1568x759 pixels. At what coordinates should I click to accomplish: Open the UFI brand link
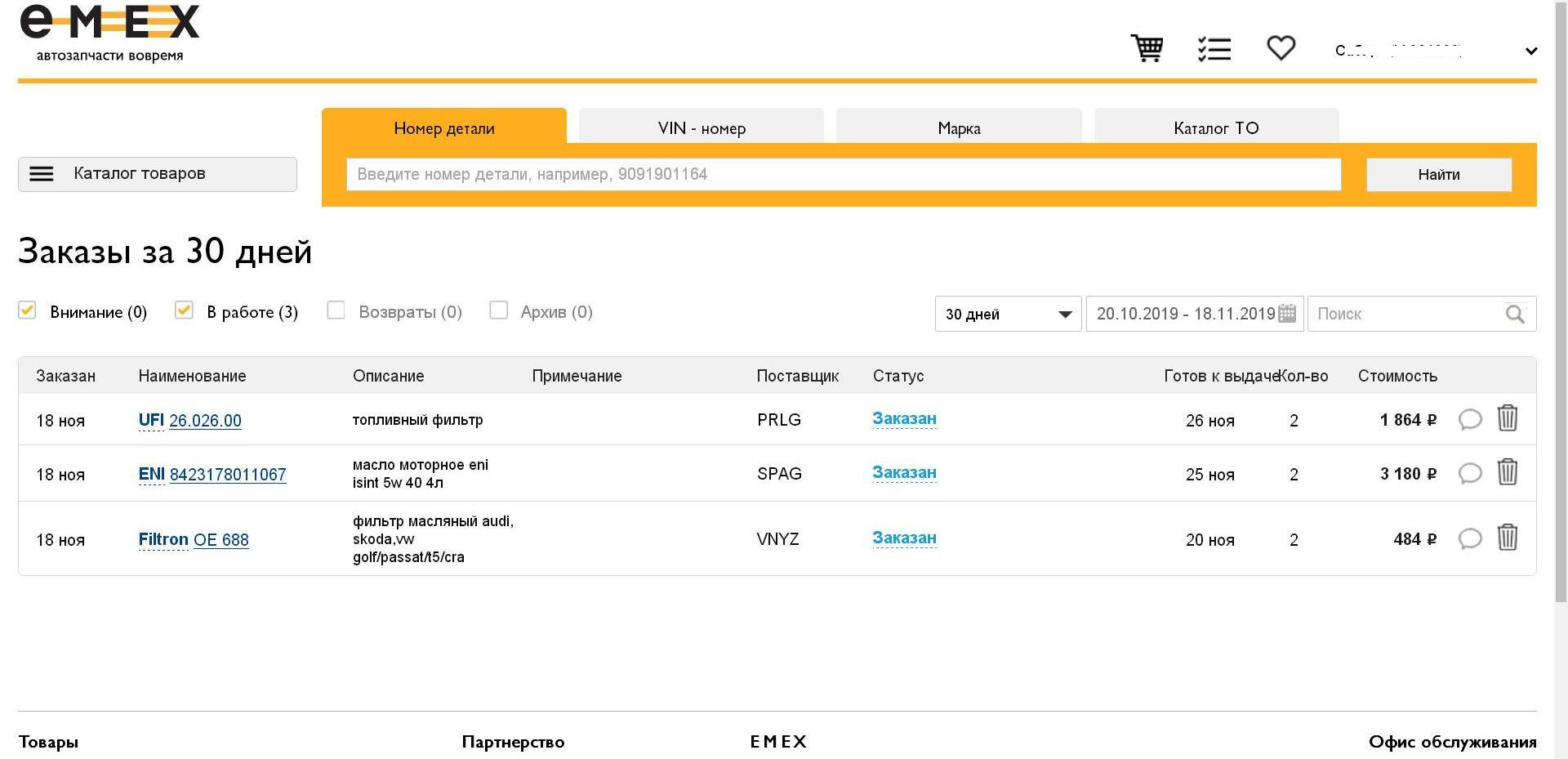pyautogui.click(x=151, y=420)
